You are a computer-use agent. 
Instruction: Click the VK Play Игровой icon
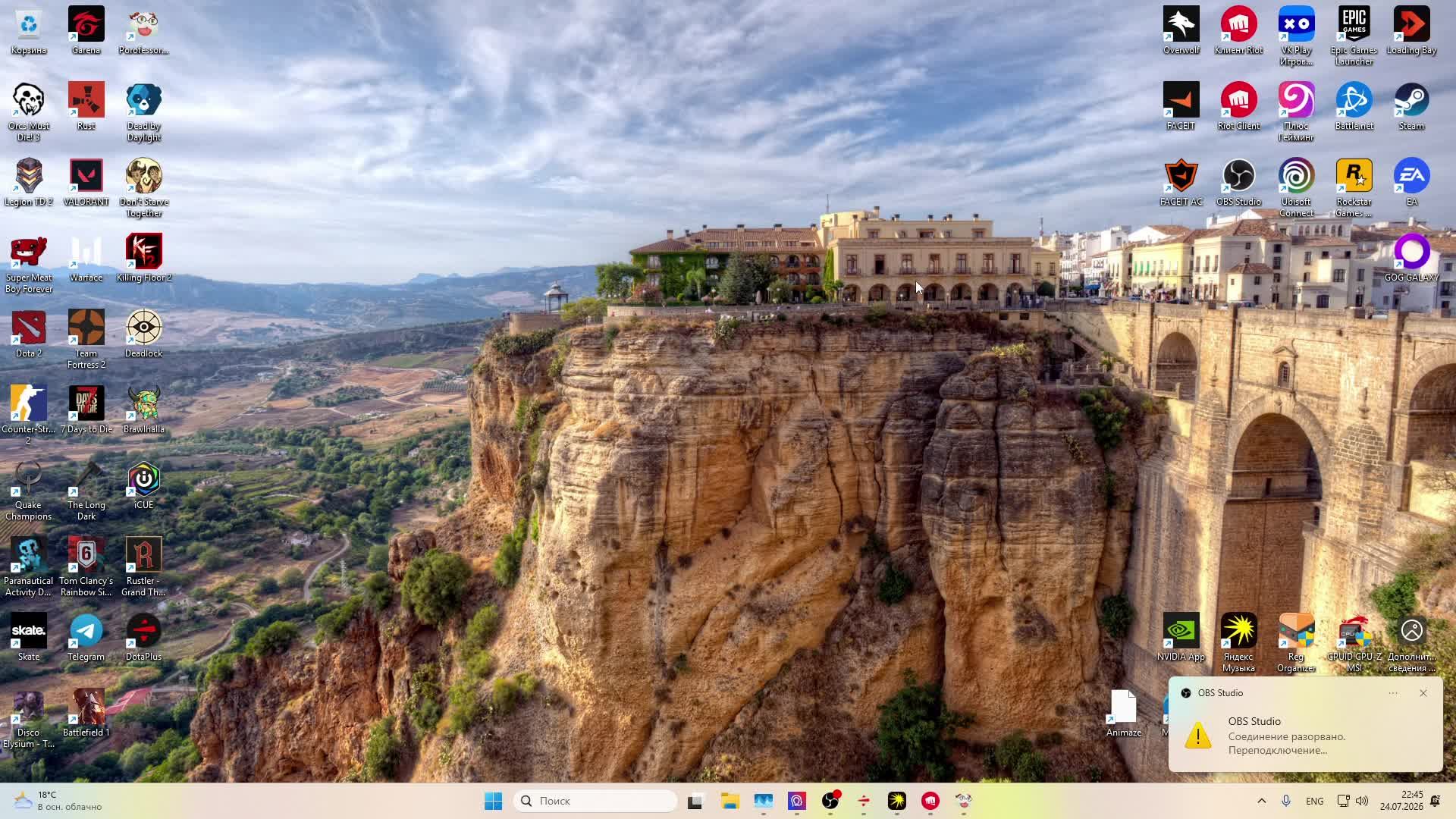[x=1296, y=36]
